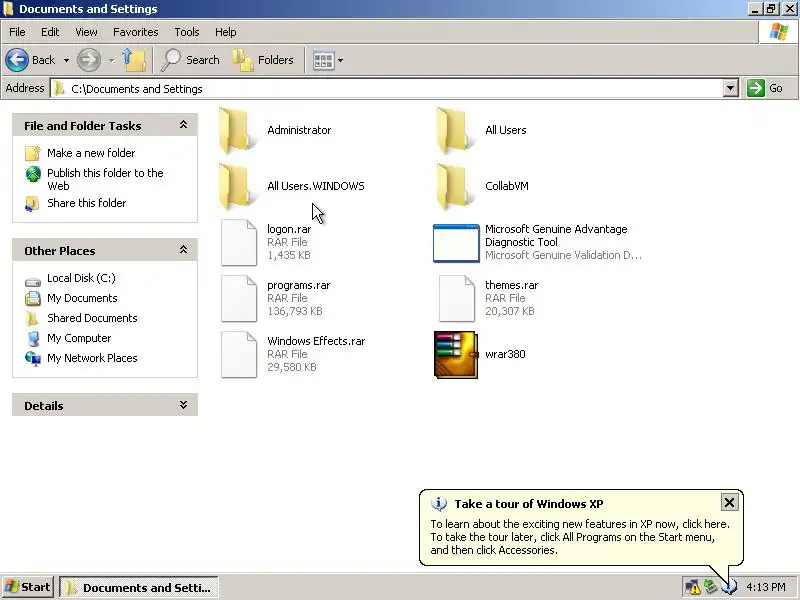The width and height of the screenshot is (800, 600).
Task: Click the Windows XP tour tray icon
Action: pyautogui.click(x=730, y=587)
